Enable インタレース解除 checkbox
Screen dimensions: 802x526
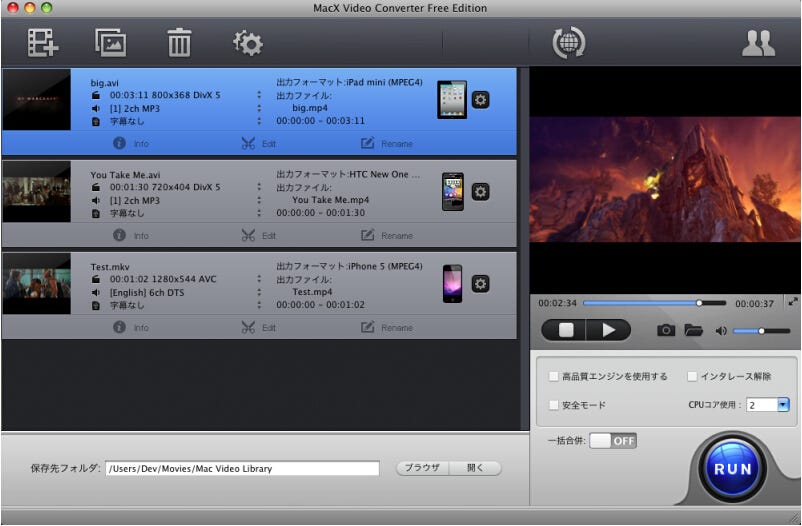click(x=692, y=377)
